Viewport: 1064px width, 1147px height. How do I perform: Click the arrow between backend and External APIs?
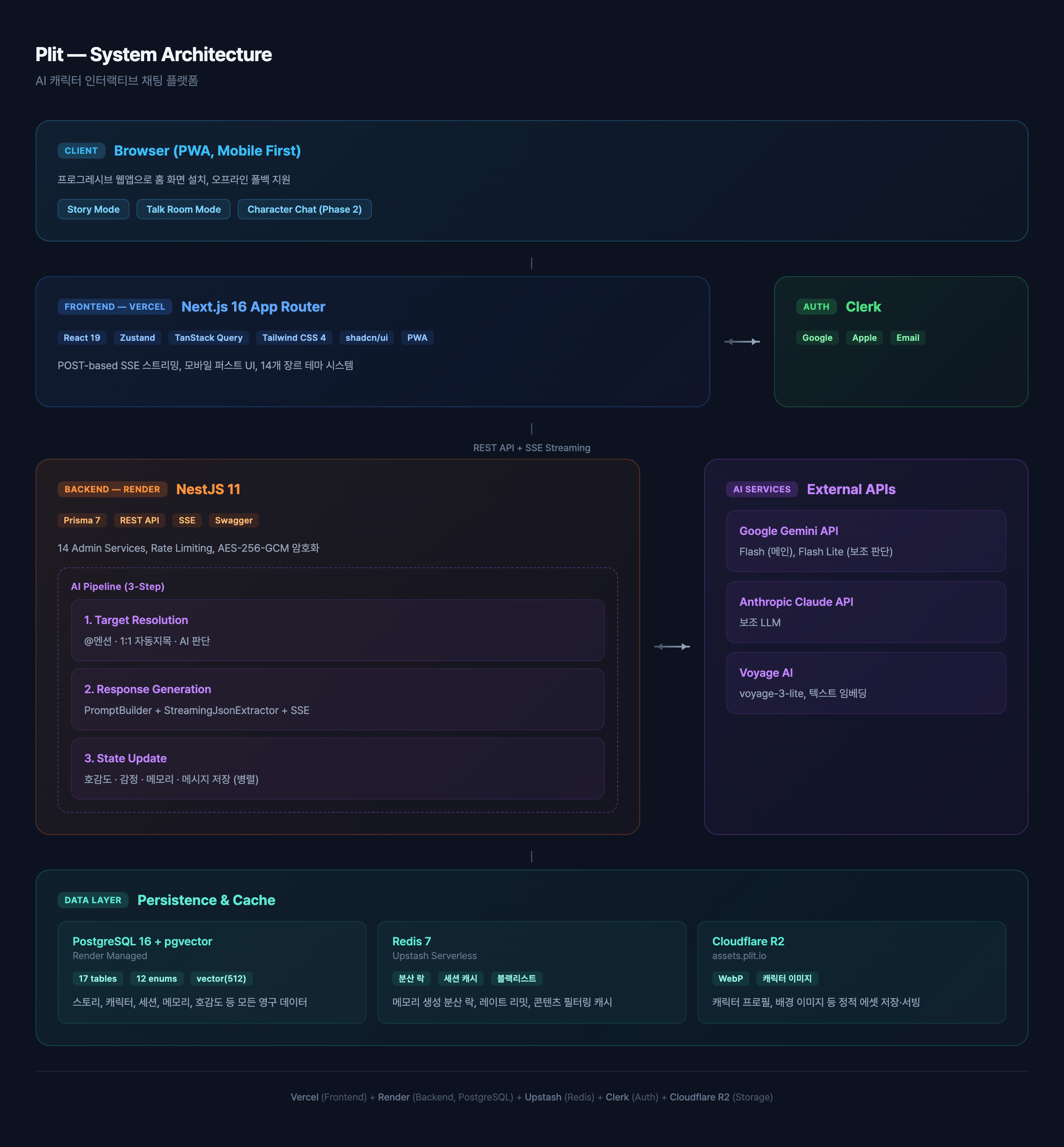click(x=672, y=647)
